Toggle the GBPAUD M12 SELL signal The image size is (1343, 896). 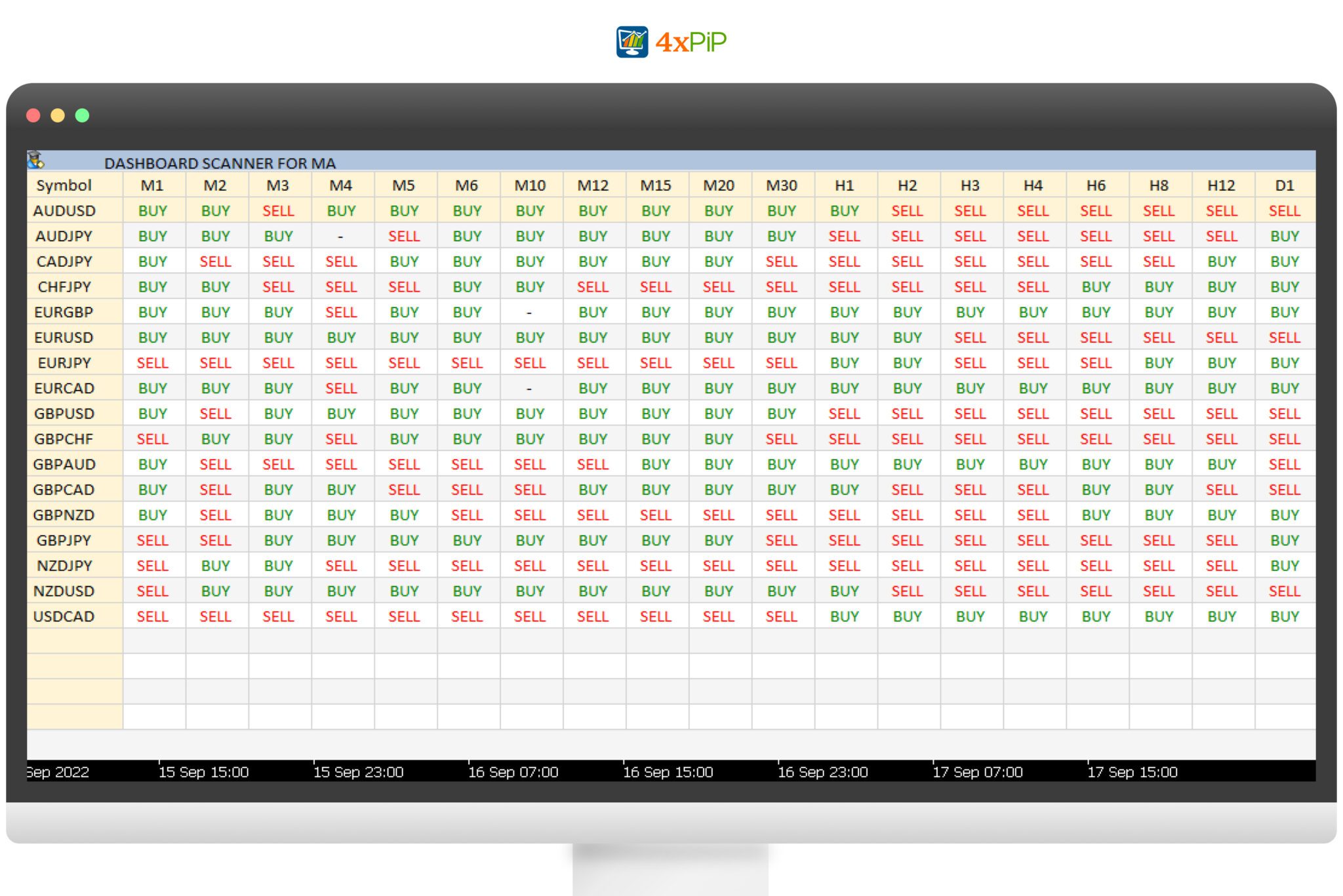click(x=593, y=464)
